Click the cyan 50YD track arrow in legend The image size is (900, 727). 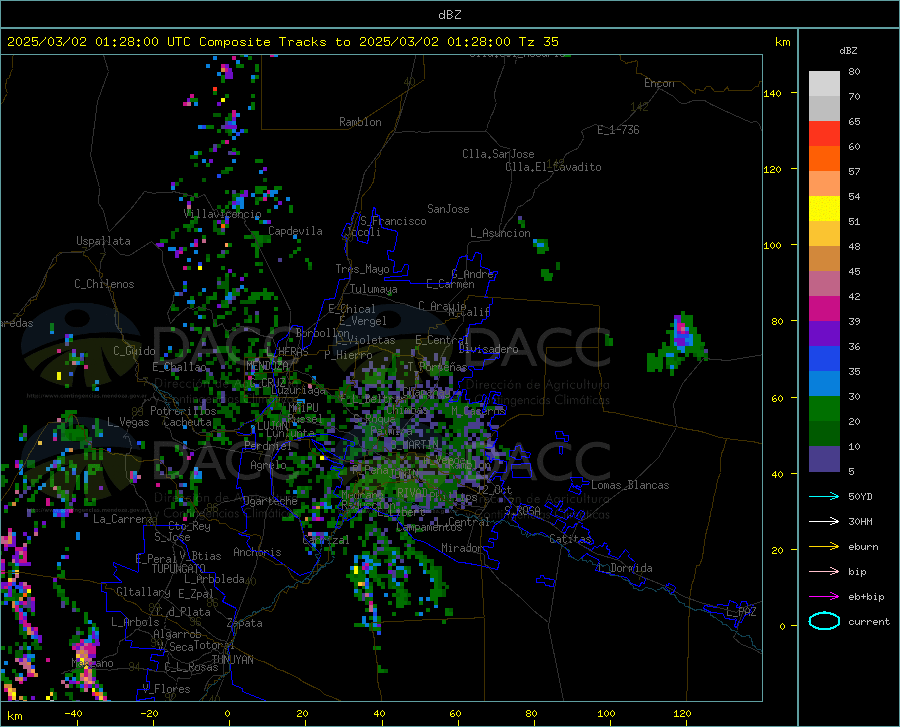pyautogui.click(x=824, y=496)
